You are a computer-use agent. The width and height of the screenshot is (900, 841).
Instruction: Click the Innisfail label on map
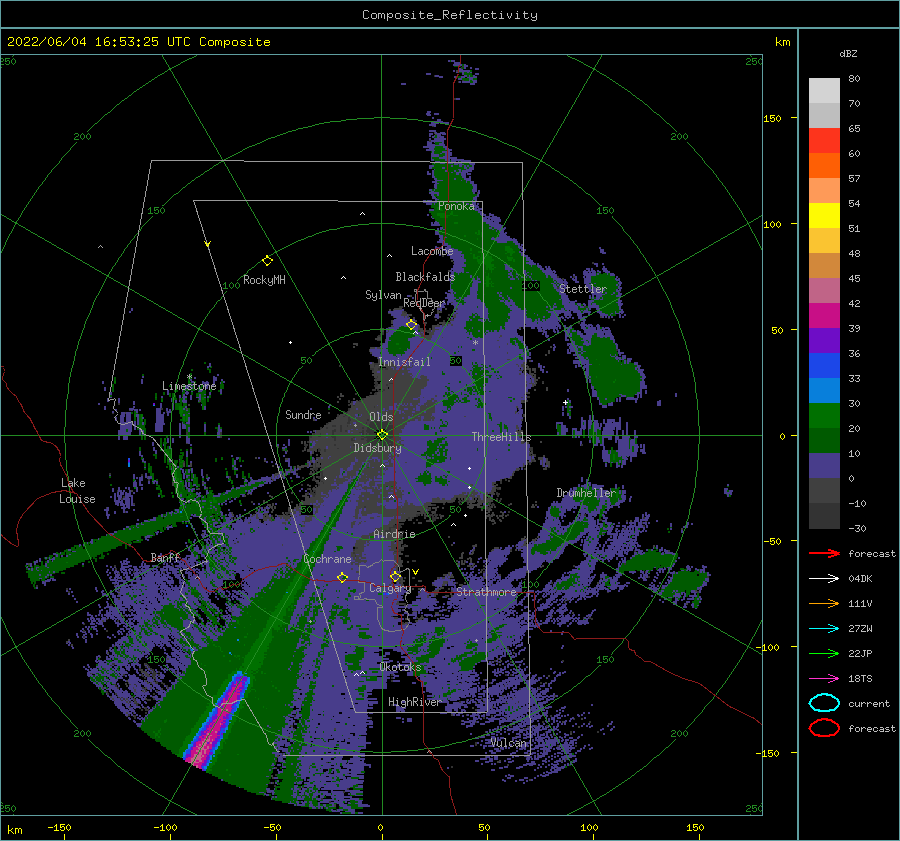click(x=404, y=362)
